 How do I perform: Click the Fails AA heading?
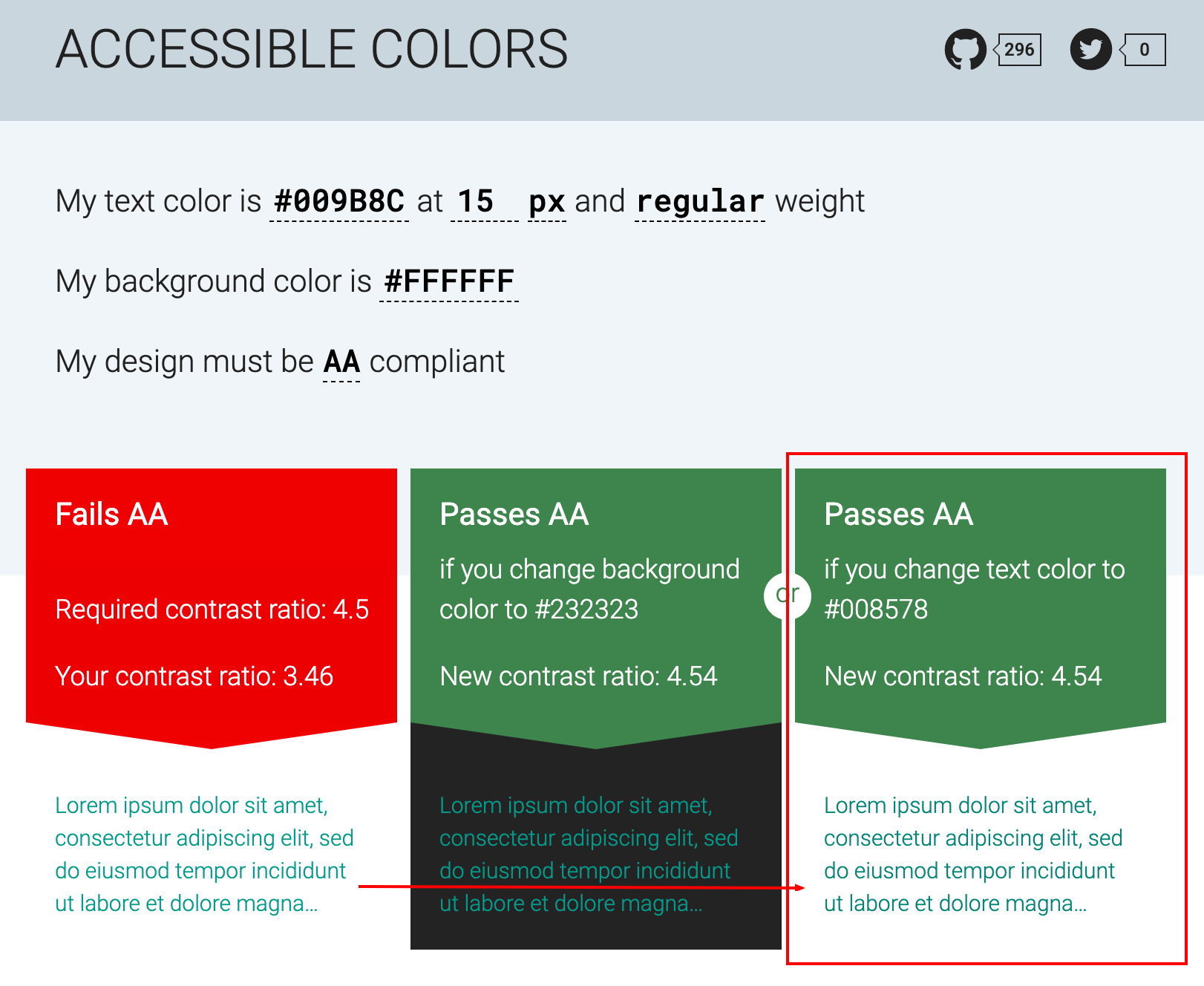[x=111, y=514]
